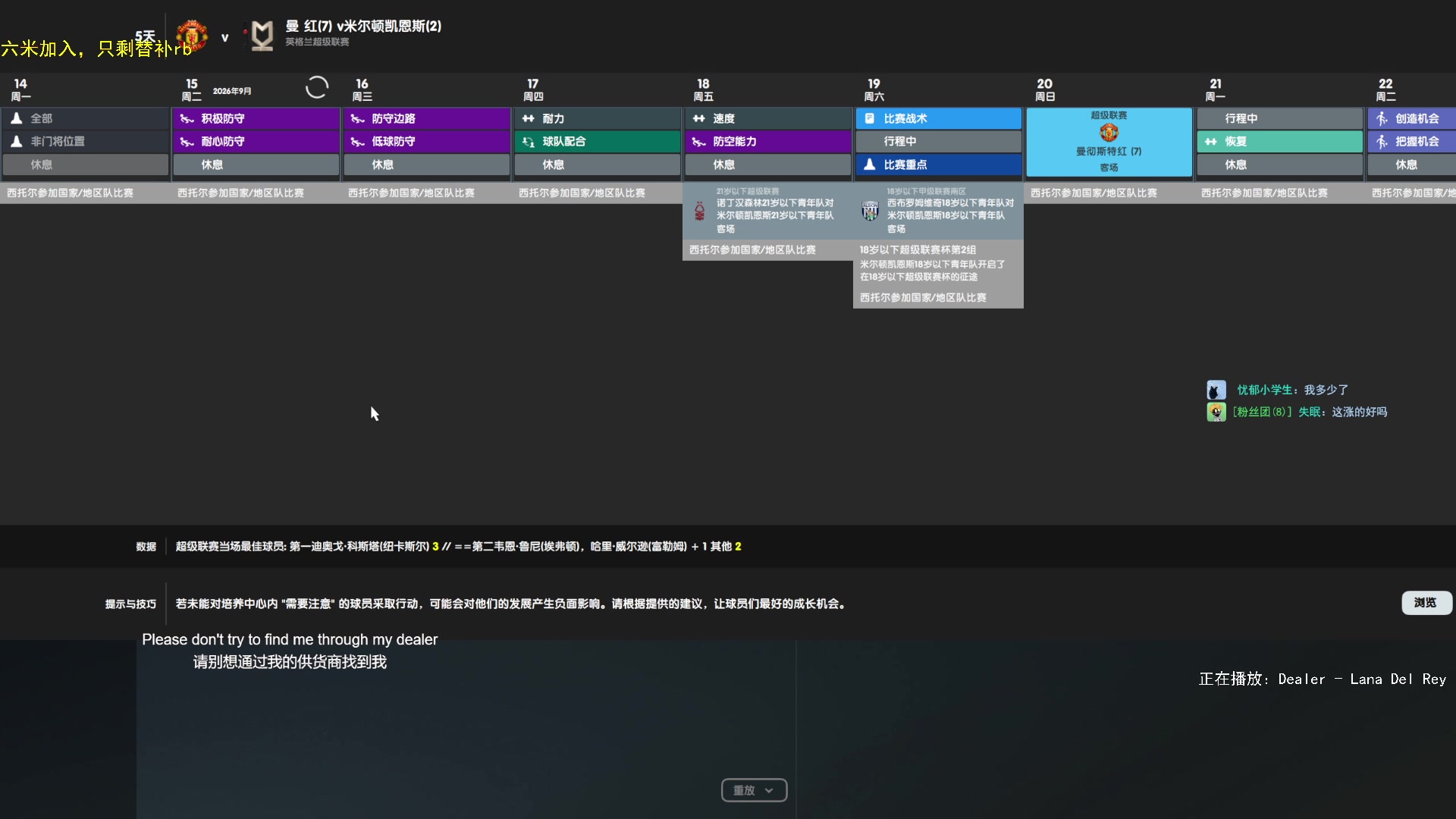Open the 耐心防守 session on Tuesday 15
This screenshot has height=819, width=1456.
tap(256, 141)
